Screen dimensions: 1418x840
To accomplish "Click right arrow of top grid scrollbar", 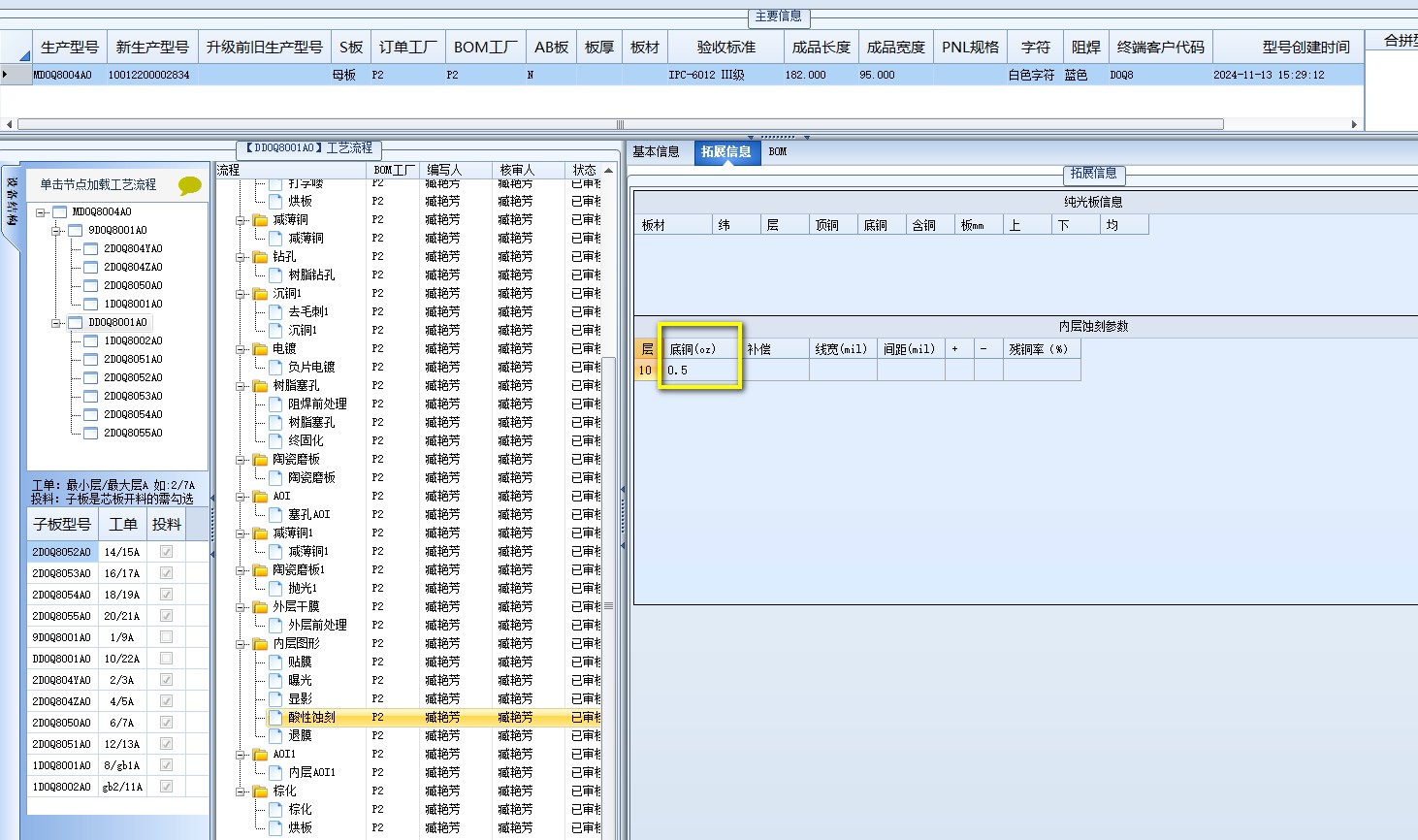I will pyautogui.click(x=1354, y=124).
